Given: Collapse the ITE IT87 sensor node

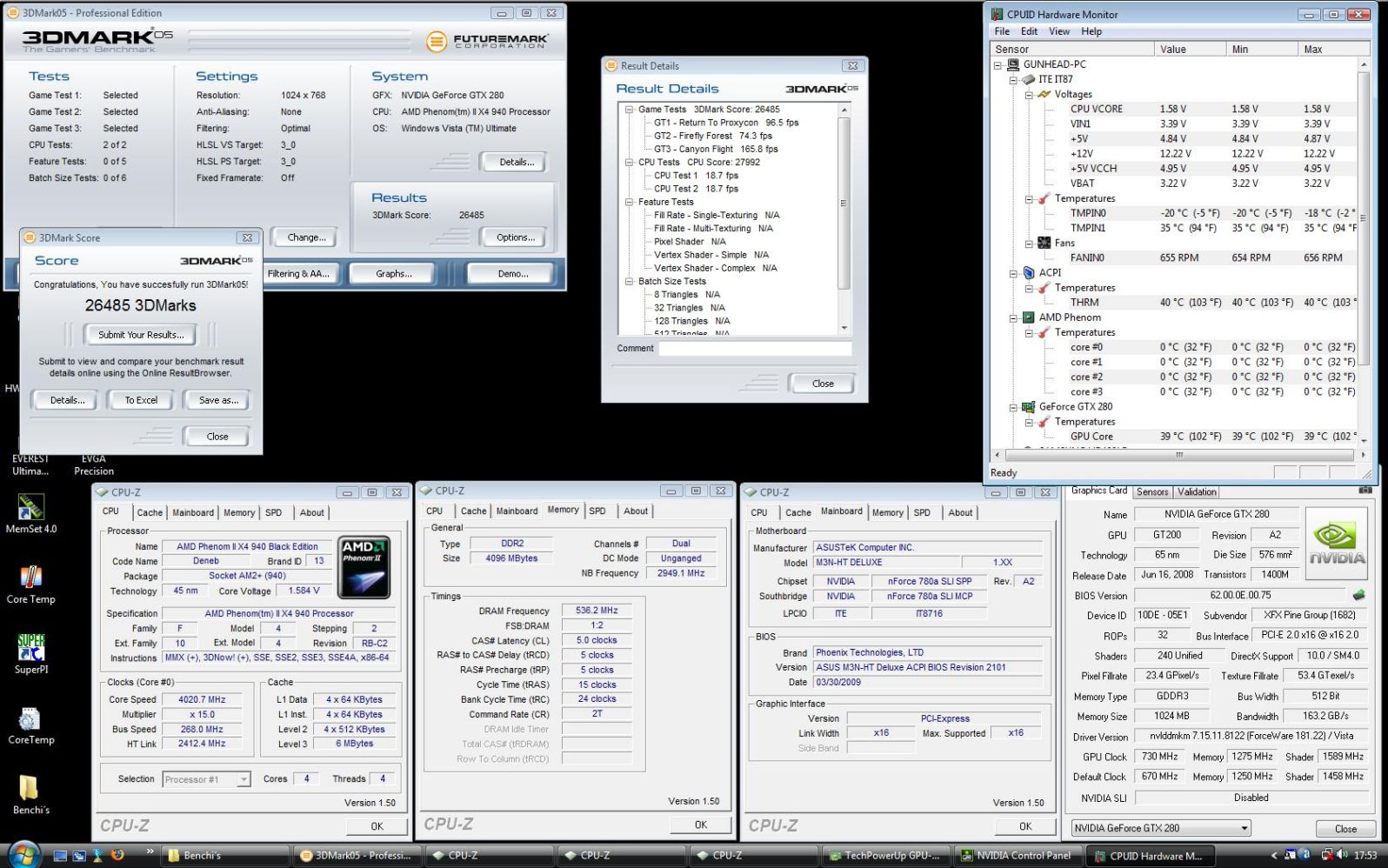Looking at the screenshot, I should 1013,79.
